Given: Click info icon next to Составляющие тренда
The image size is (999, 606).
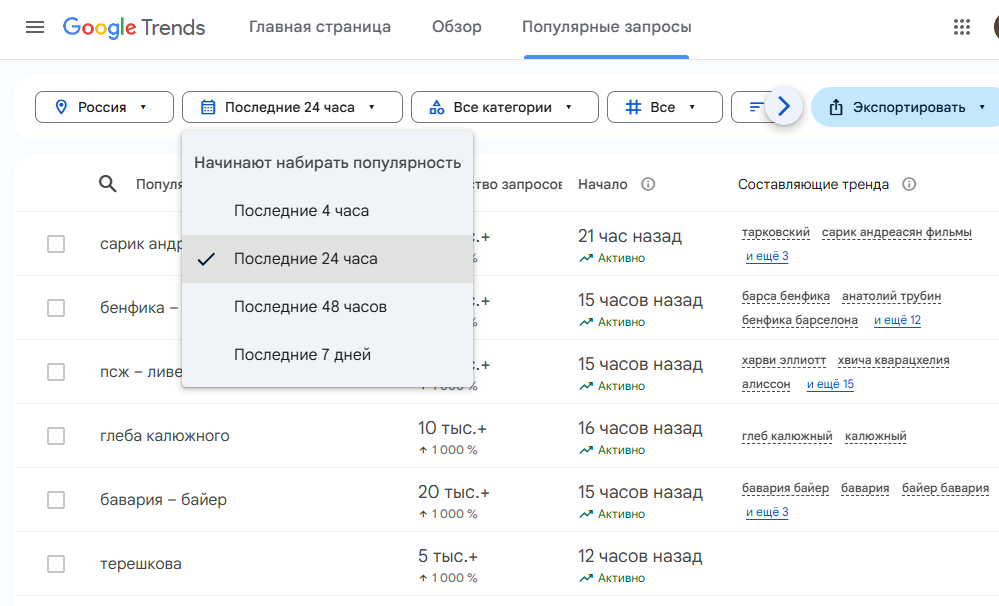Looking at the screenshot, I should pos(909,184).
